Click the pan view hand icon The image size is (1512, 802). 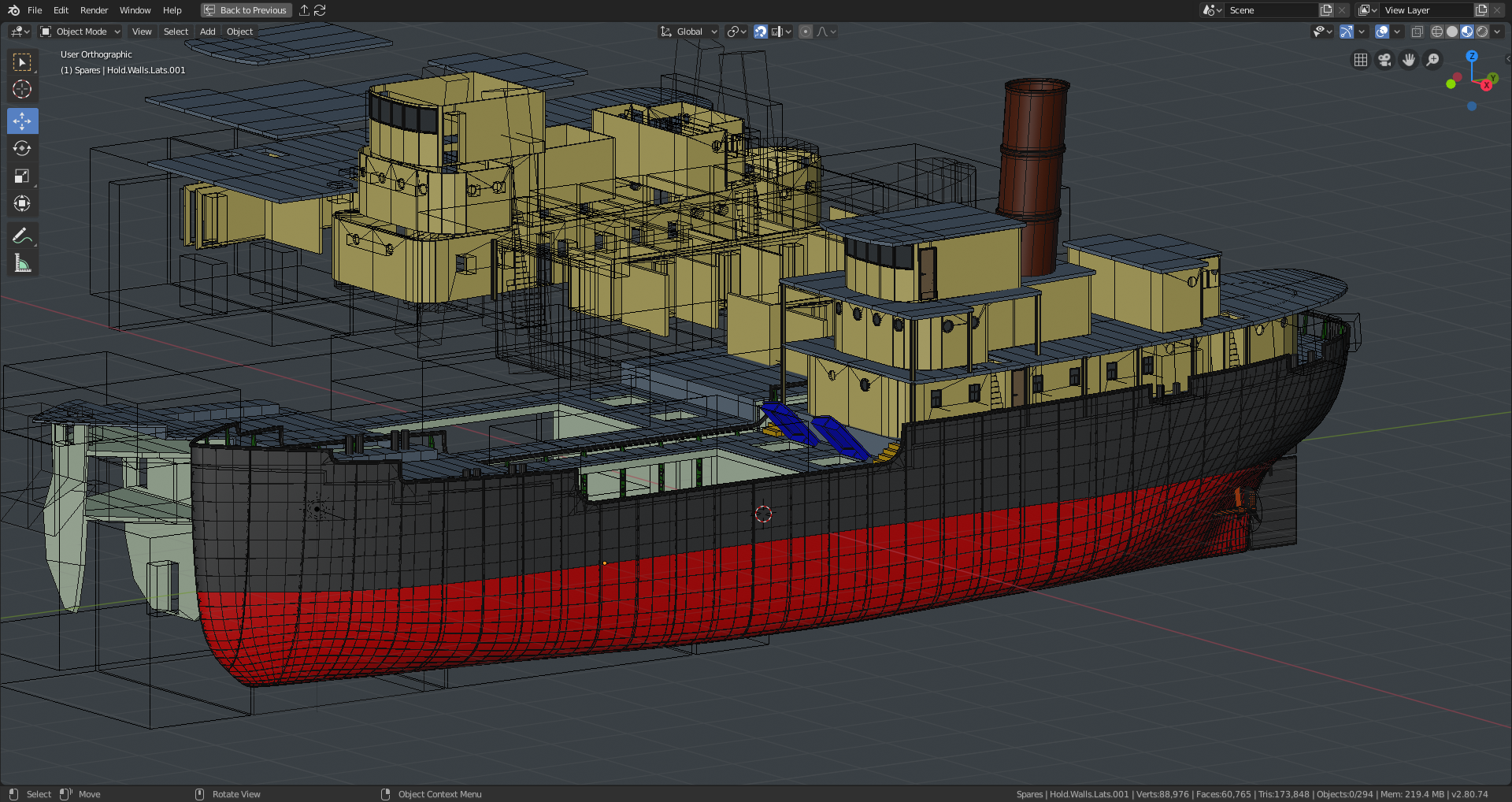(1409, 60)
